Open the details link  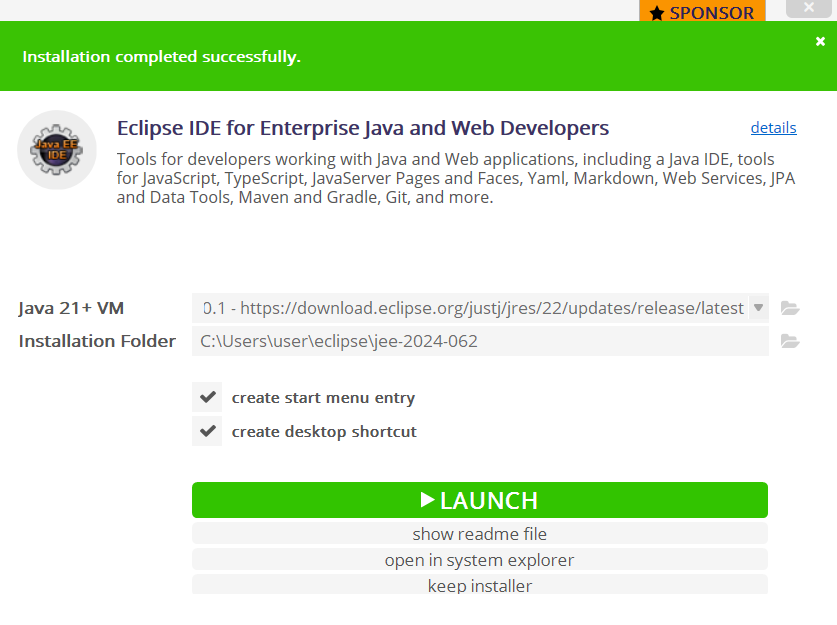pyautogui.click(x=773, y=128)
